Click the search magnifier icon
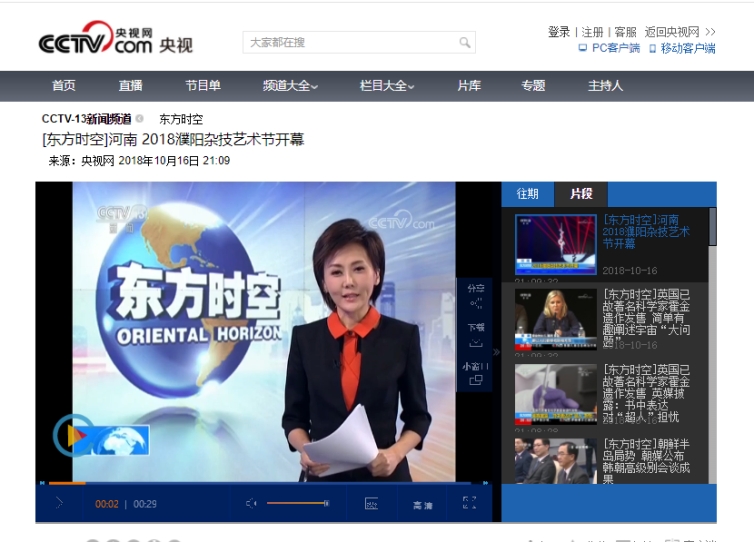754x542 pixels. tap(465, 42)
